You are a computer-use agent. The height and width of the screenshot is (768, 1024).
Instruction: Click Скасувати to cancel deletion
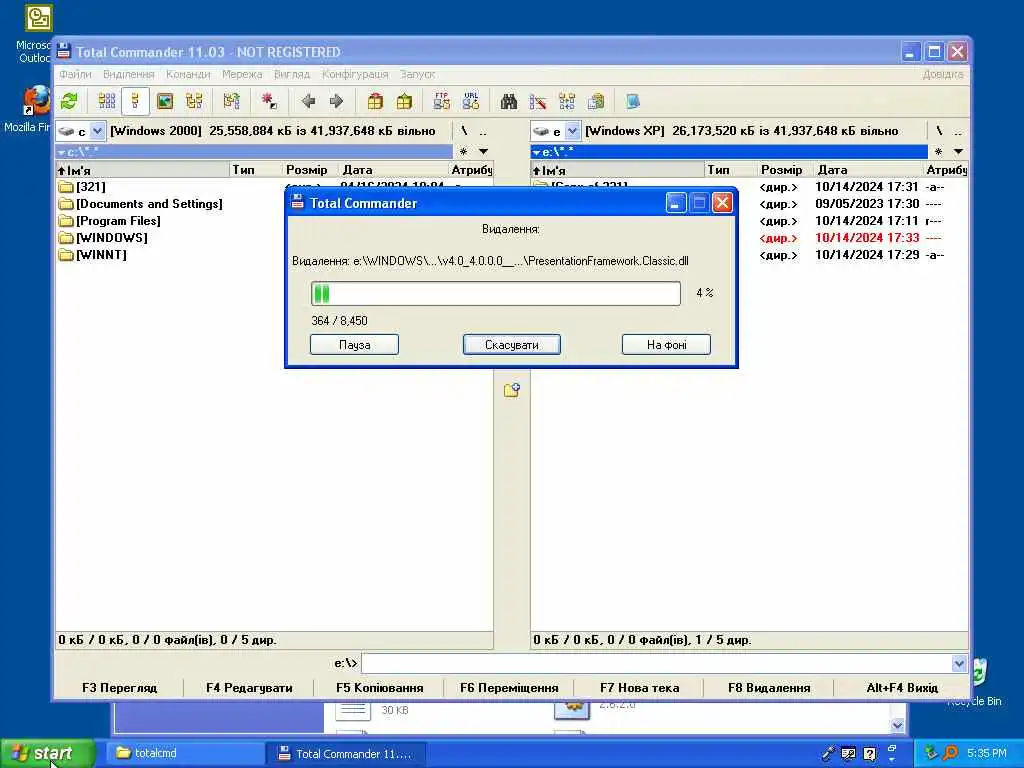[511, 345]
